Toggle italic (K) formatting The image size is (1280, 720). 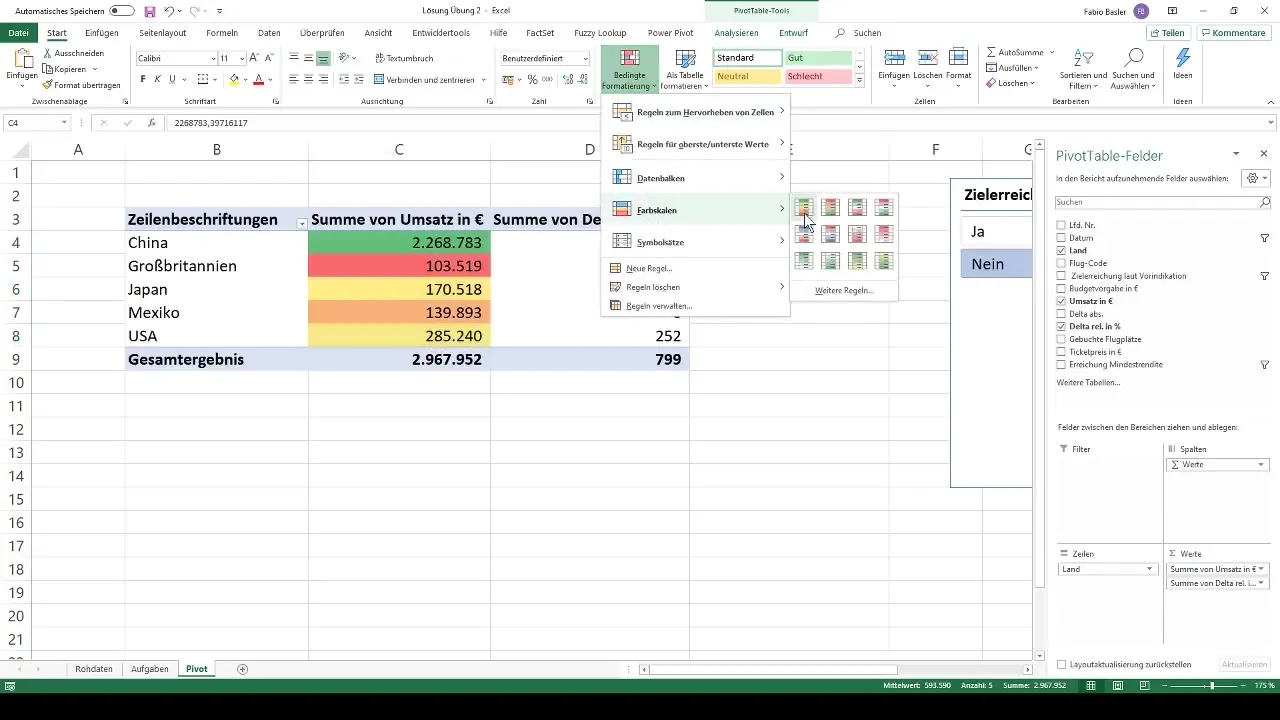pos(158,79)
